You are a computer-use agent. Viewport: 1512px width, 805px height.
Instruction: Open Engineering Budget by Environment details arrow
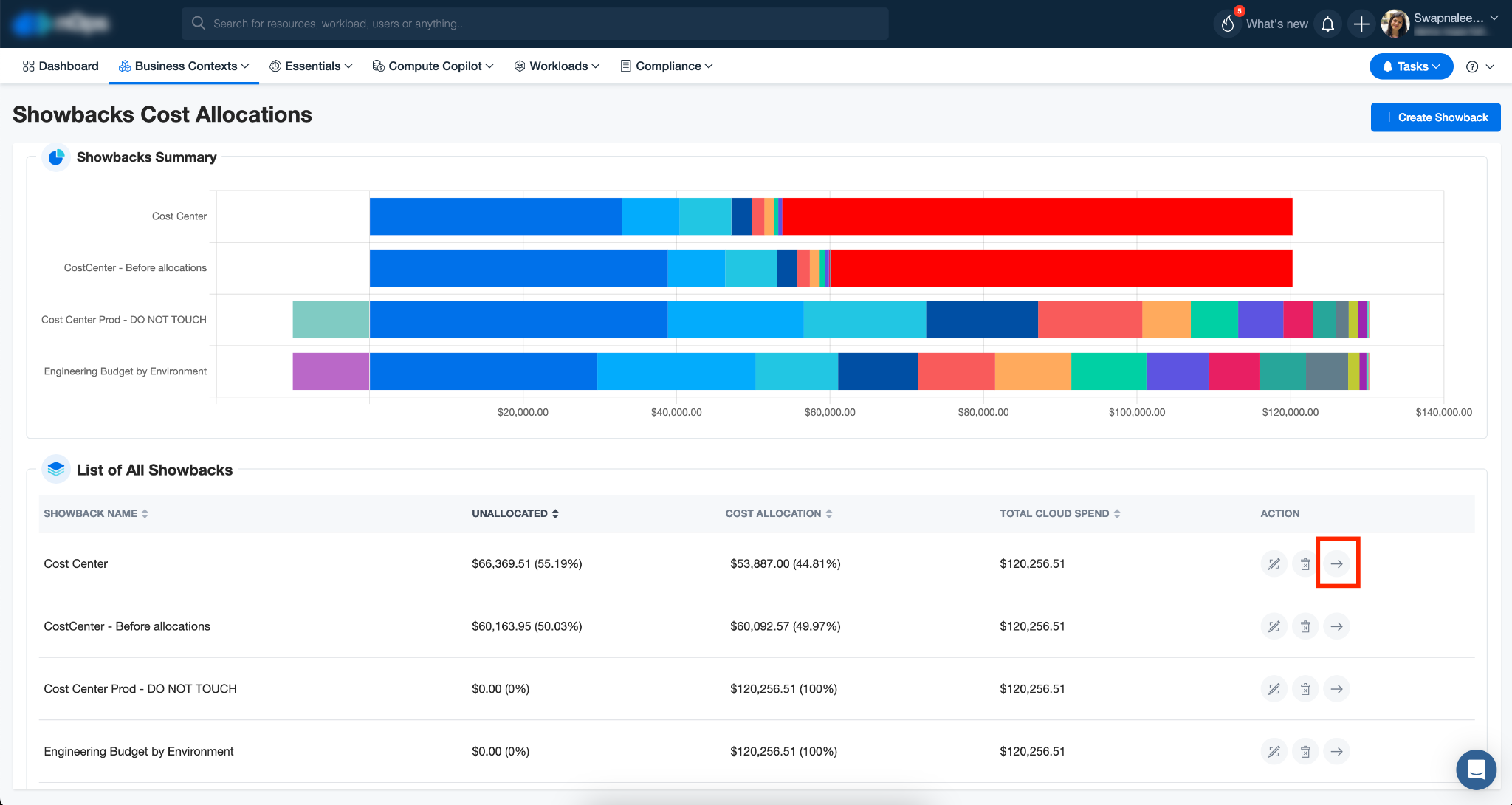pos(1336,752)
